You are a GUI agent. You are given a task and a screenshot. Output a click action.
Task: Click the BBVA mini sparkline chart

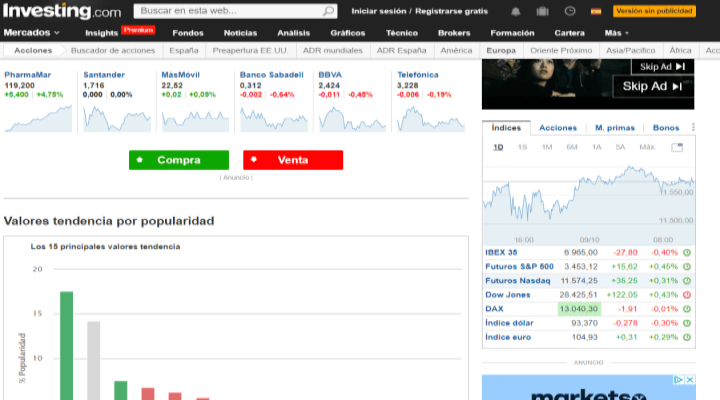352,119
